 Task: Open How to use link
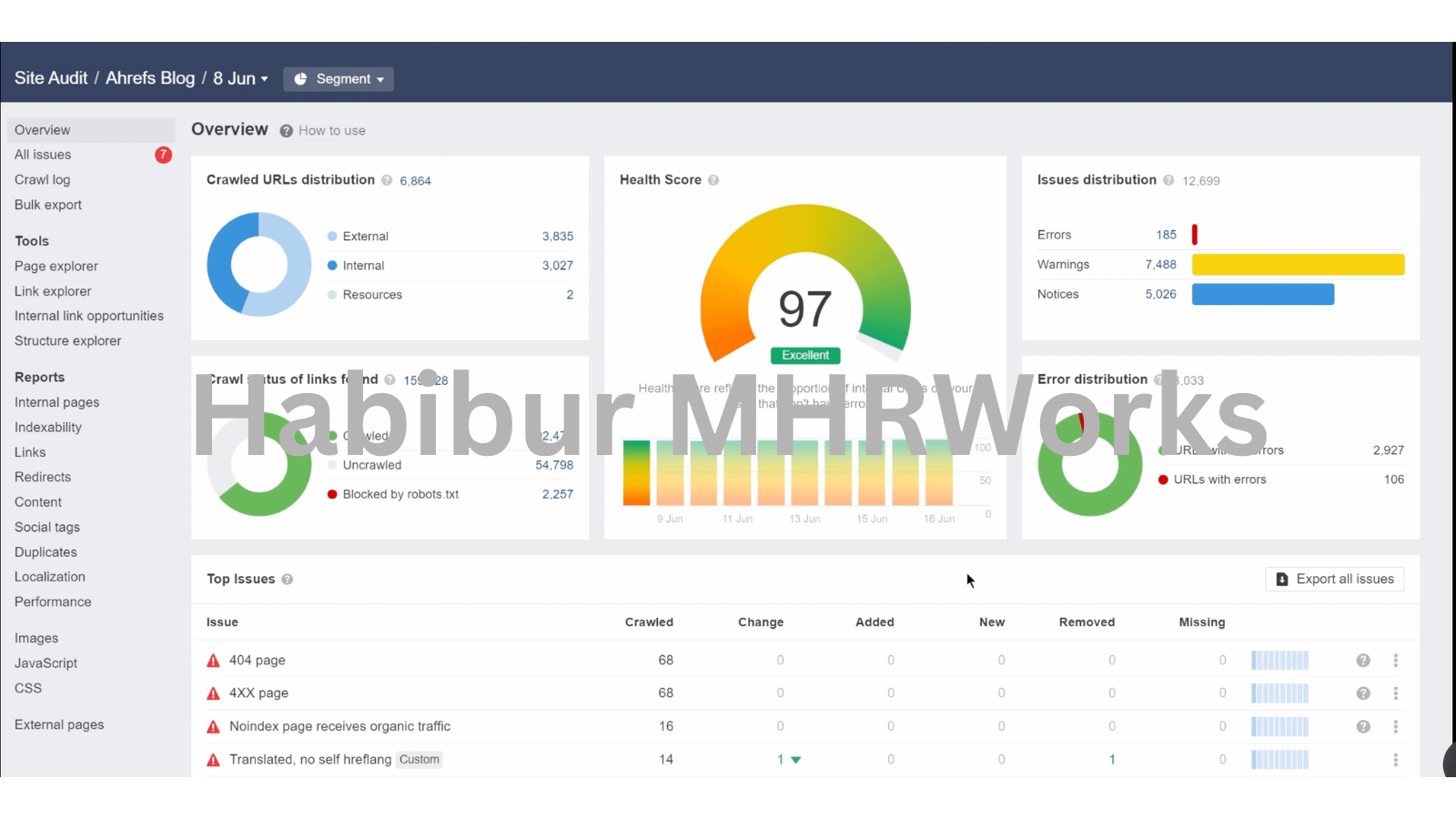331,131
